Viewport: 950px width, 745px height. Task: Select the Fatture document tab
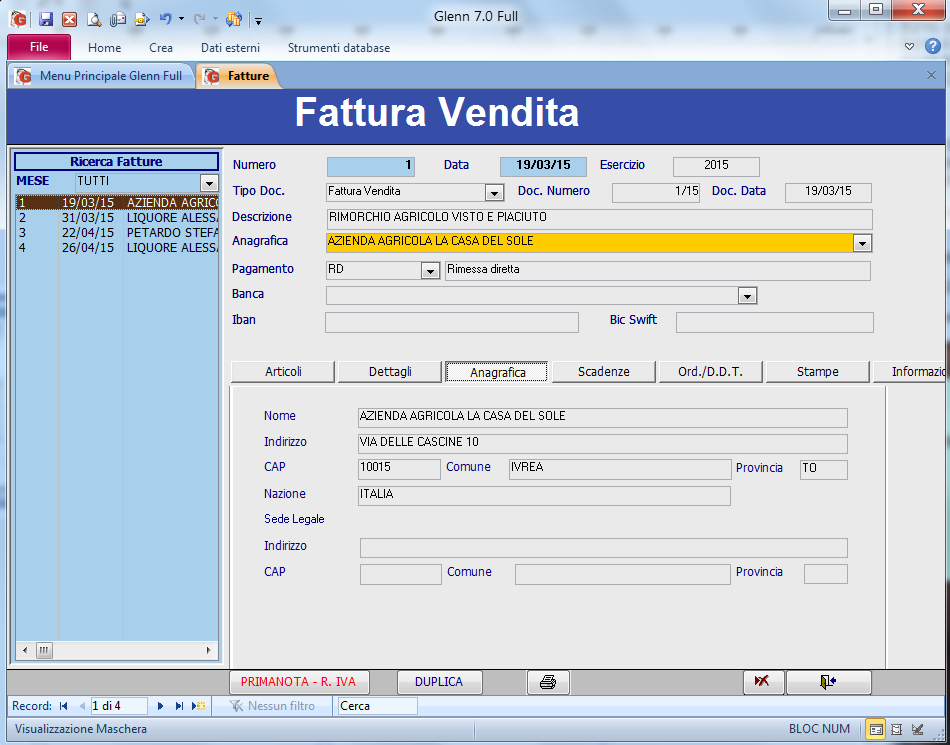pos(238,76)
